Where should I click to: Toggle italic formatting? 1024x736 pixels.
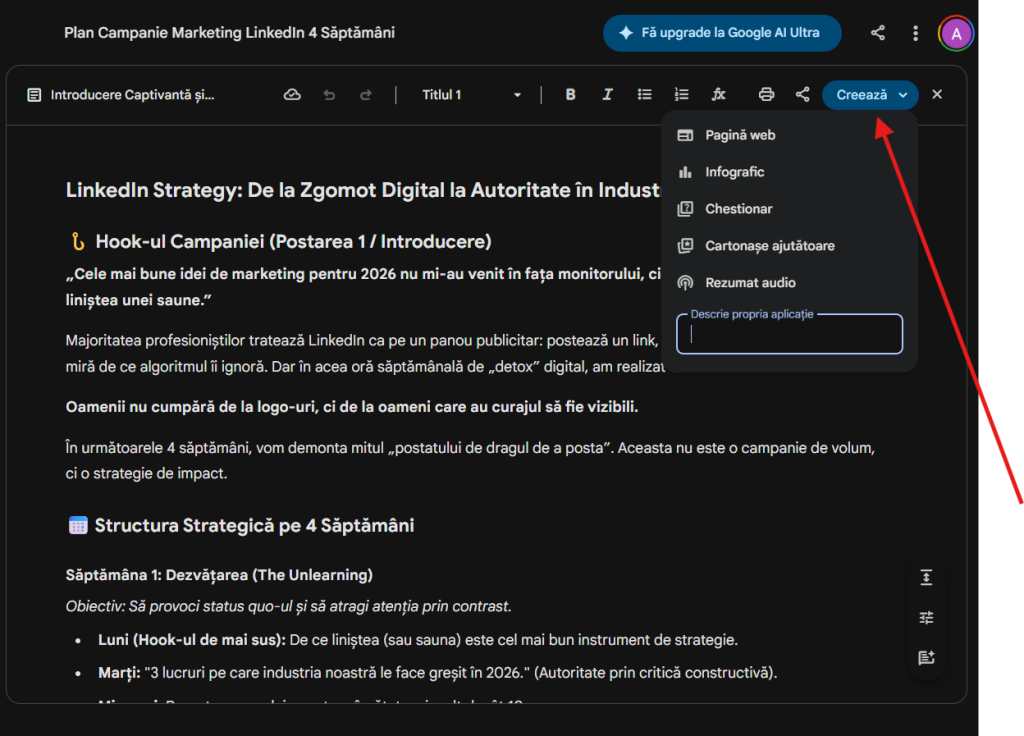click(607, 95)
